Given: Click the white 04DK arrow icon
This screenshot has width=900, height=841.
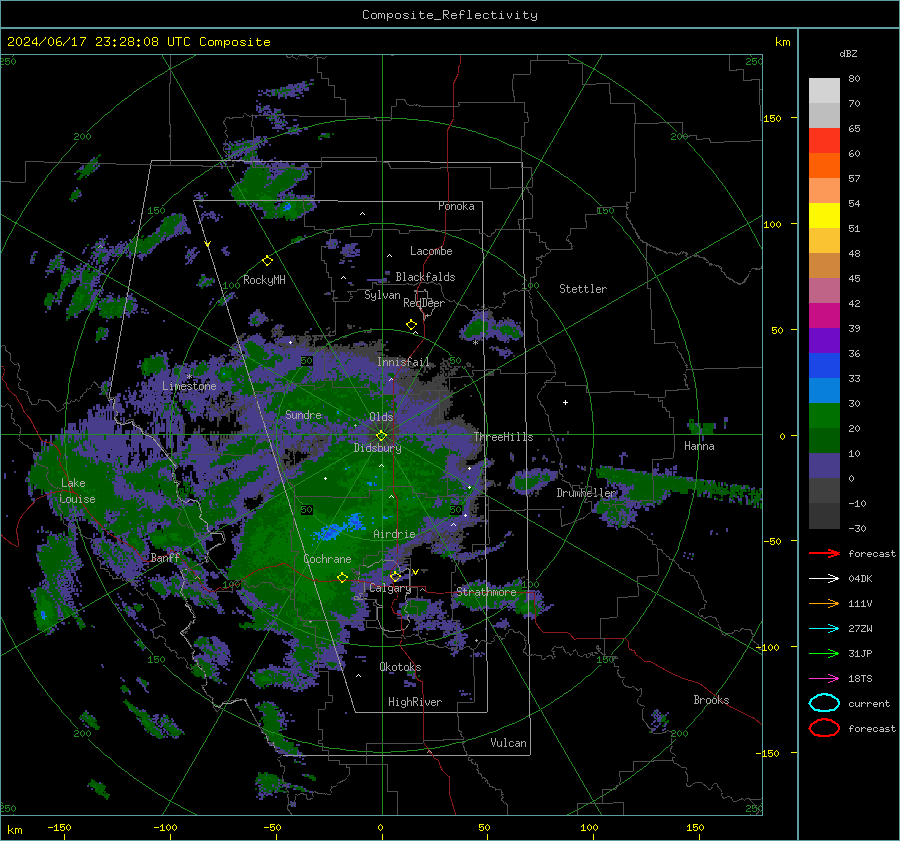Looking at the screenshot, I should (x=824, y=578).
